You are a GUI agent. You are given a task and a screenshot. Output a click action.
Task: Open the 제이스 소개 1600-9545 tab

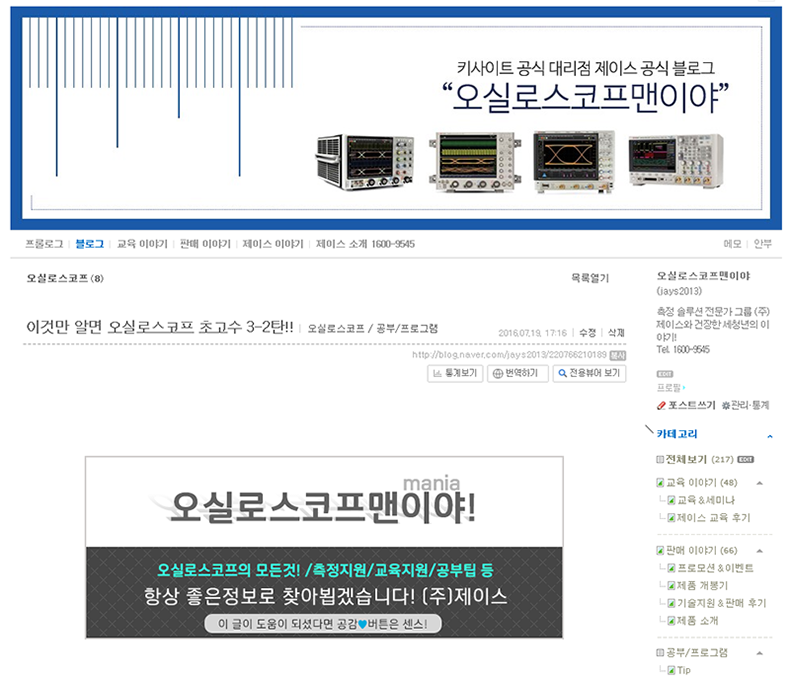(x=365, y=244)
